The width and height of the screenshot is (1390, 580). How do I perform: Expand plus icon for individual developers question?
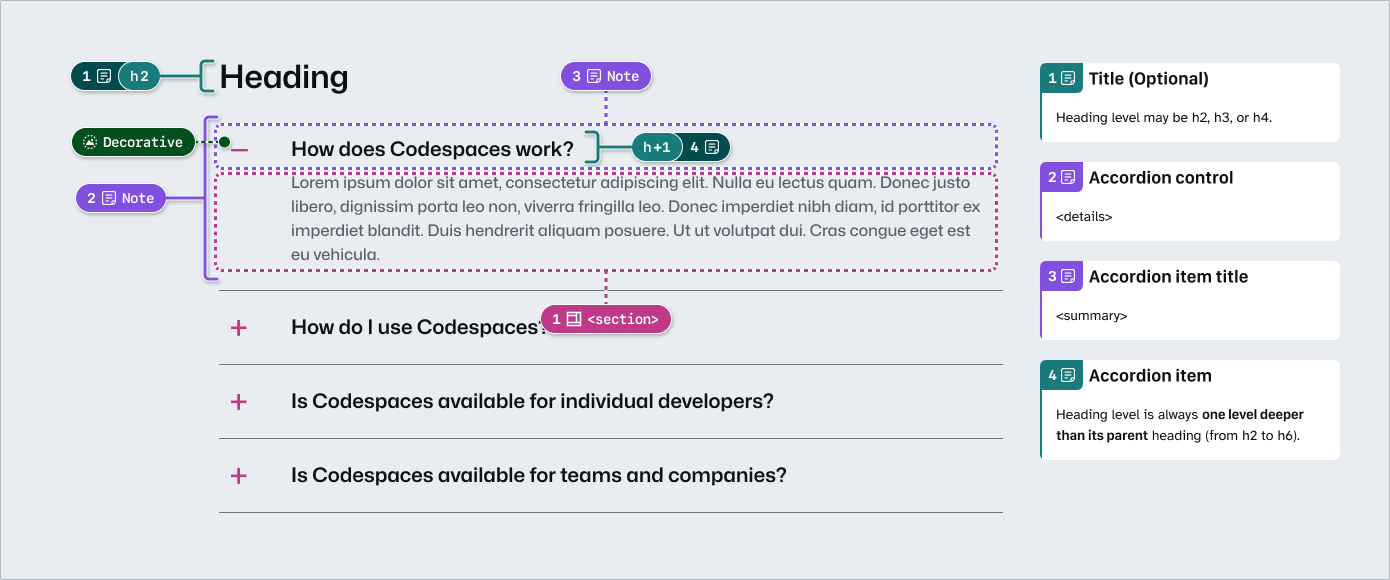pyautogui.click(x=239, y=401)
